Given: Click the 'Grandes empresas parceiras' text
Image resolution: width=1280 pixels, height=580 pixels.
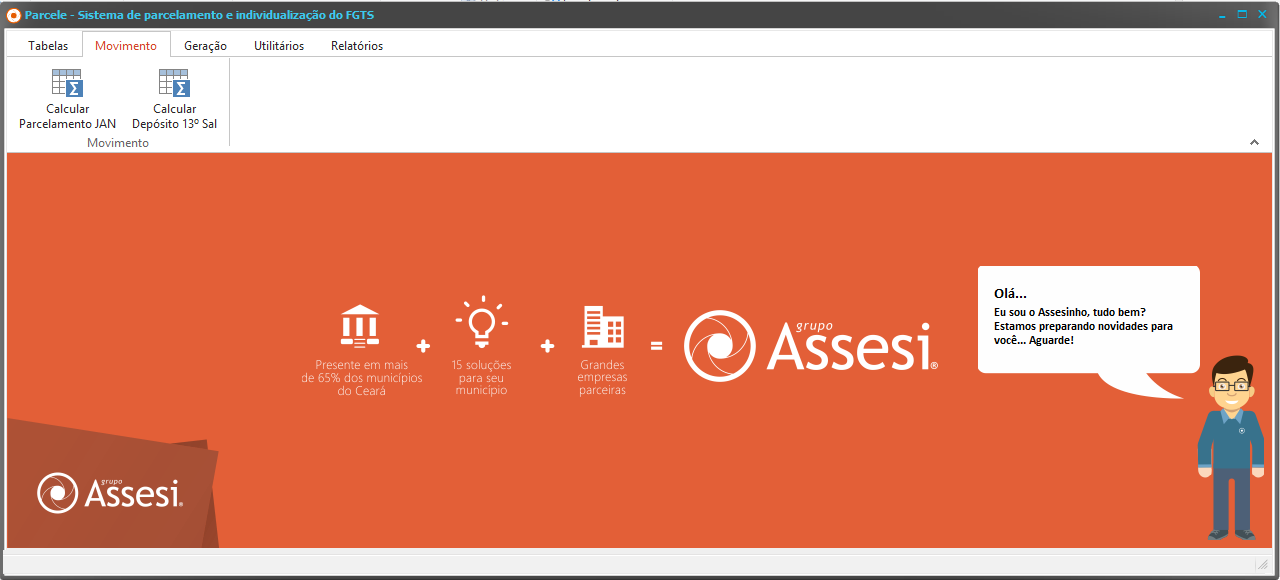Looking at the screenshot, I should [x=603, y=378].
